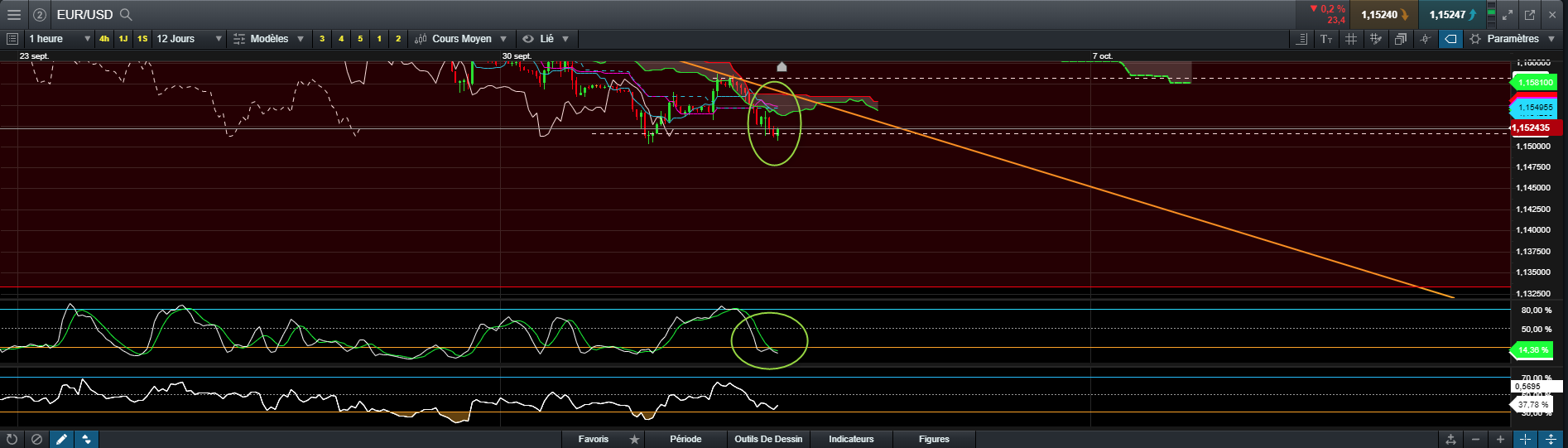Open the list panel icon beside 1 heure
The height and width of the screenshot is (448, 1568).
pos(12,39)
